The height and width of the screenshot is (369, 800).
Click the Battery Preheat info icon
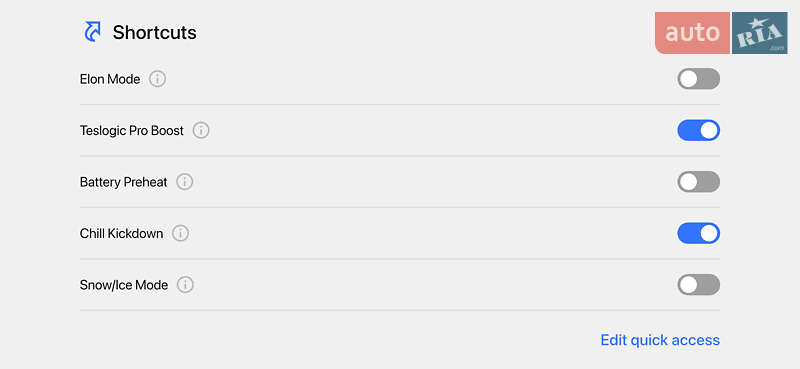click(x=185, y=182)
